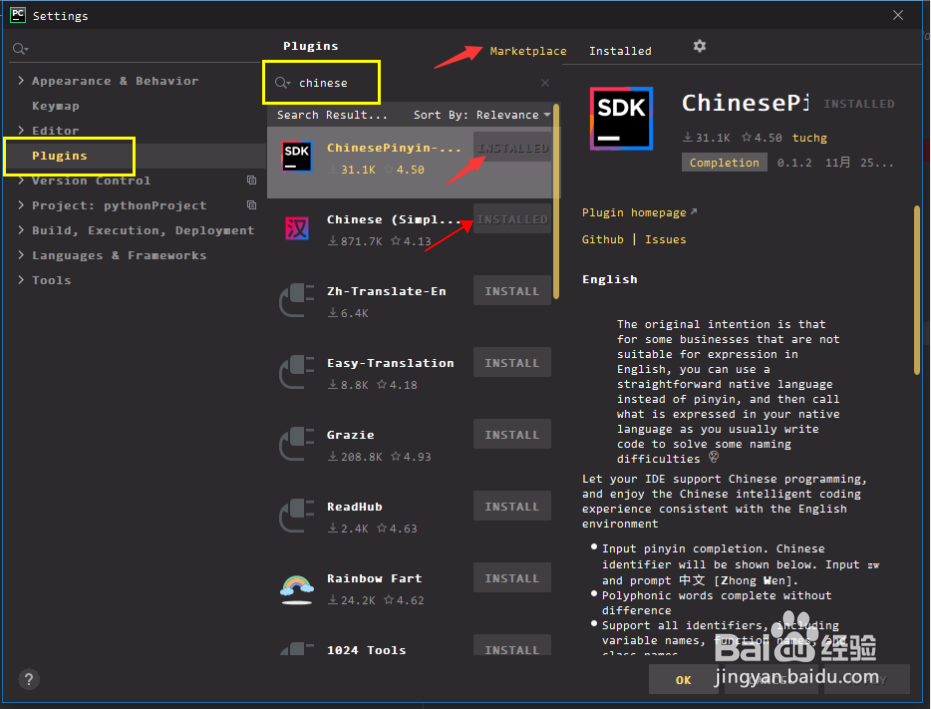Click the Grazie plugin icon

pos(296,444)
